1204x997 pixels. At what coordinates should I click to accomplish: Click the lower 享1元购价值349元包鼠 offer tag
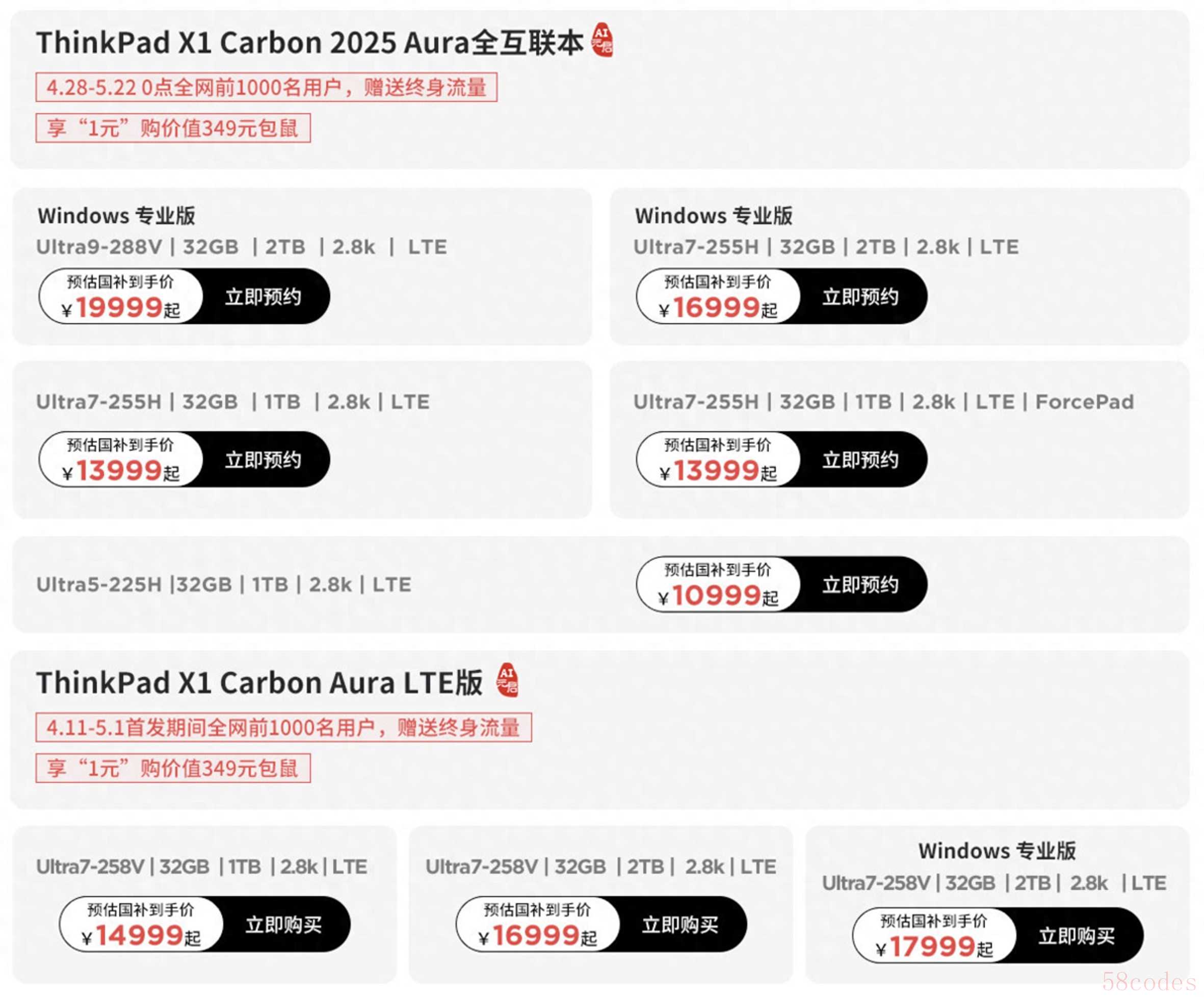point(173,768)
